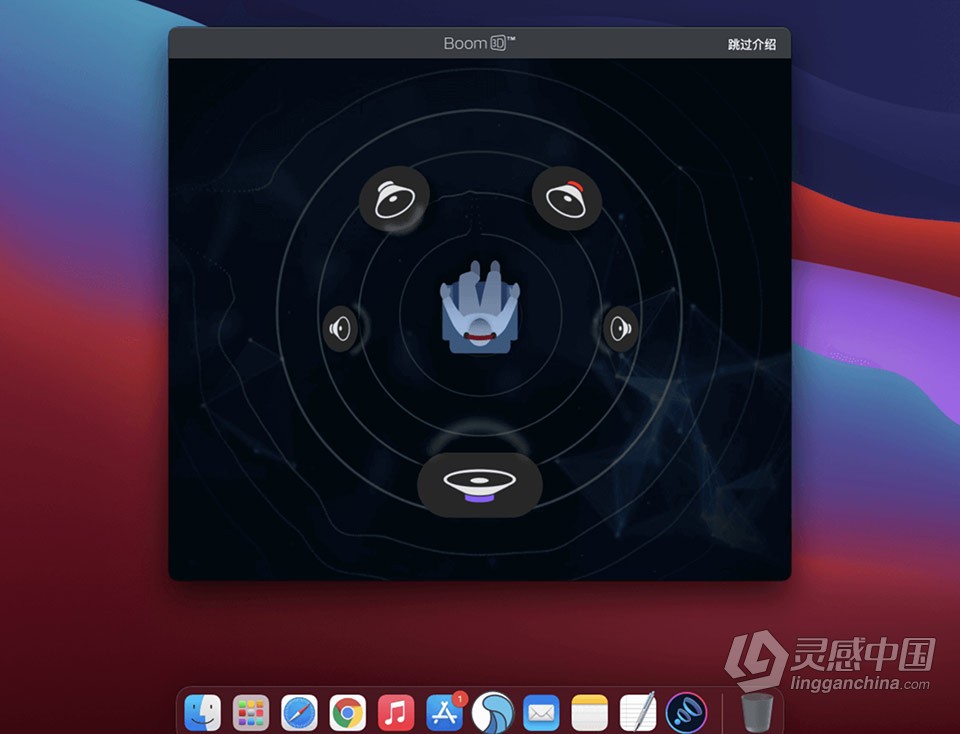Open Finder from the Dock
The height and width of the screenshot is (734, 960).
pos(203,713)
